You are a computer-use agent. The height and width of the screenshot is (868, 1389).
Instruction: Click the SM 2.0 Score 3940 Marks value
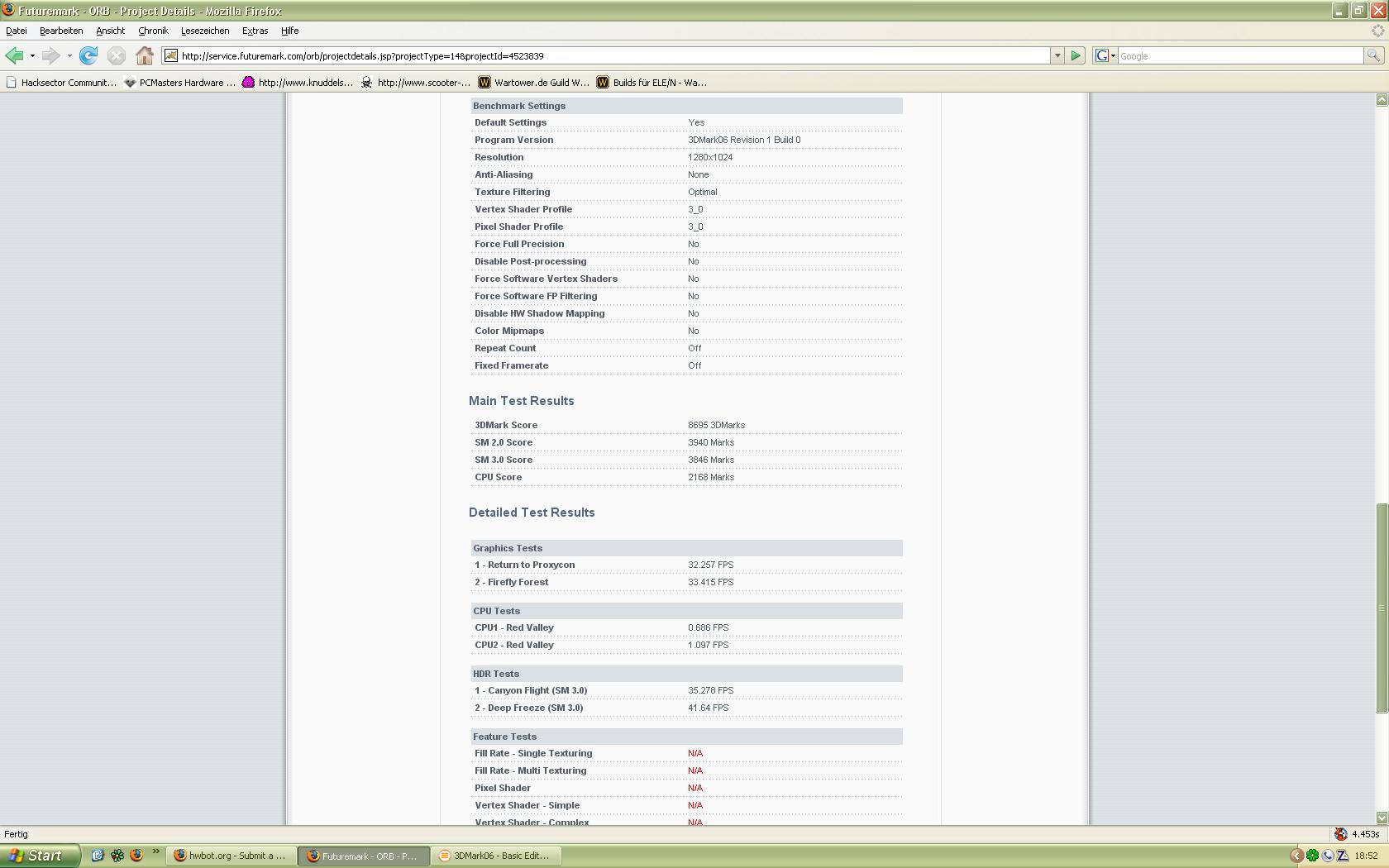[711, 442]
